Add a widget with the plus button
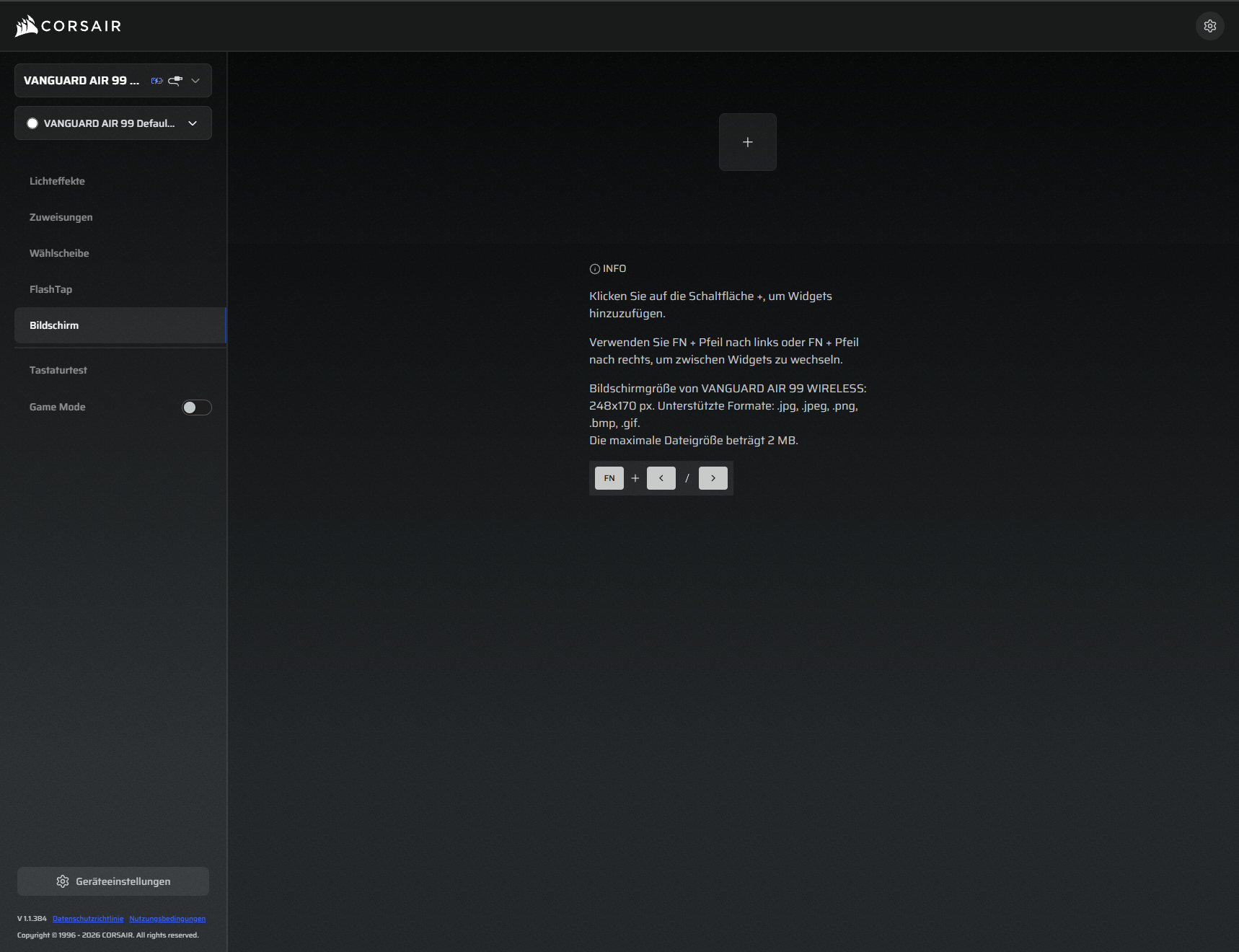Image resolution: width=1239 pixels, height=952 pixels. coord(747,142)
